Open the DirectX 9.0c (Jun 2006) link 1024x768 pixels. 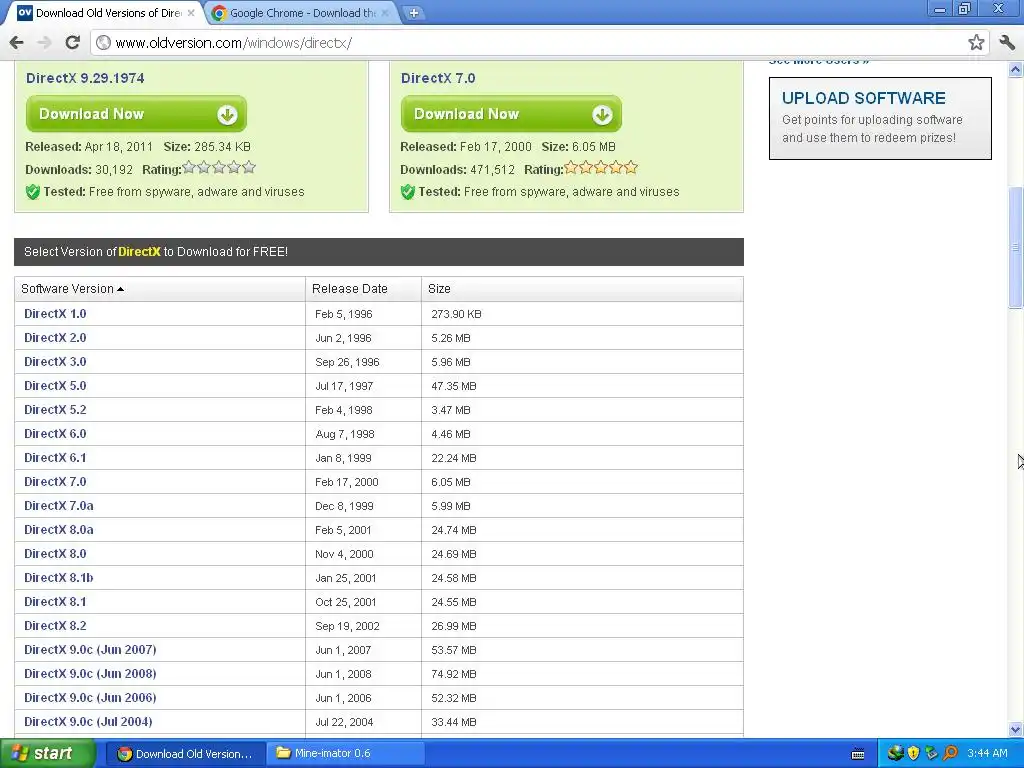tap(90, 697)
